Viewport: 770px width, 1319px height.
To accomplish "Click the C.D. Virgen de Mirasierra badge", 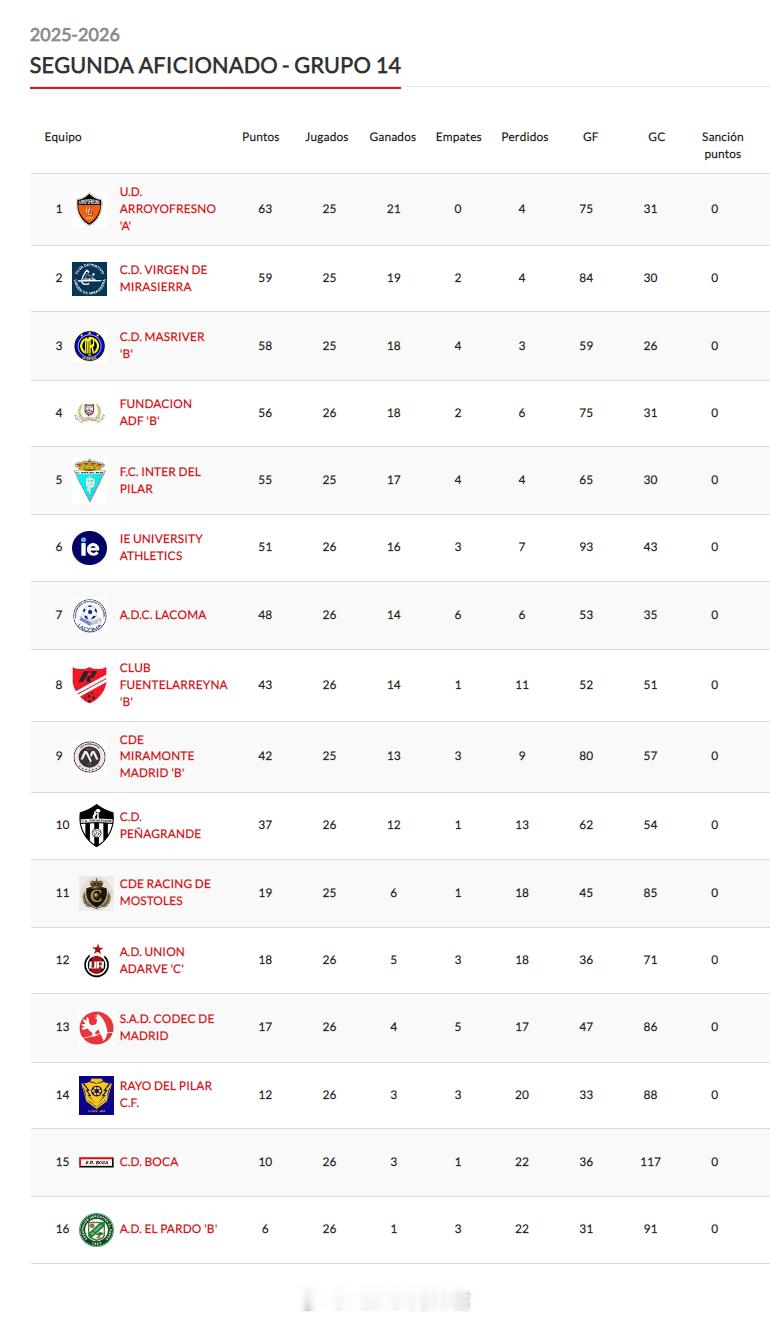I will coord(89,279).
